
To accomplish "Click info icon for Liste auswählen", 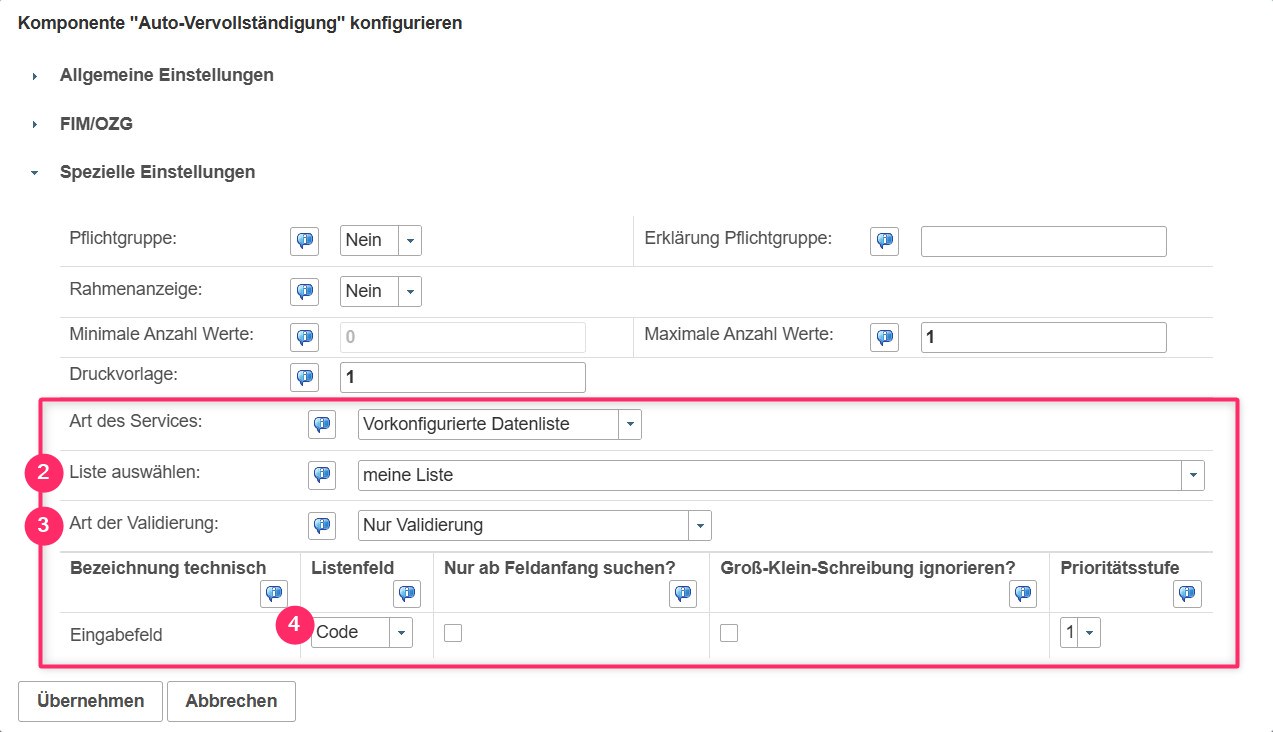I will click(x=322, y=475).
